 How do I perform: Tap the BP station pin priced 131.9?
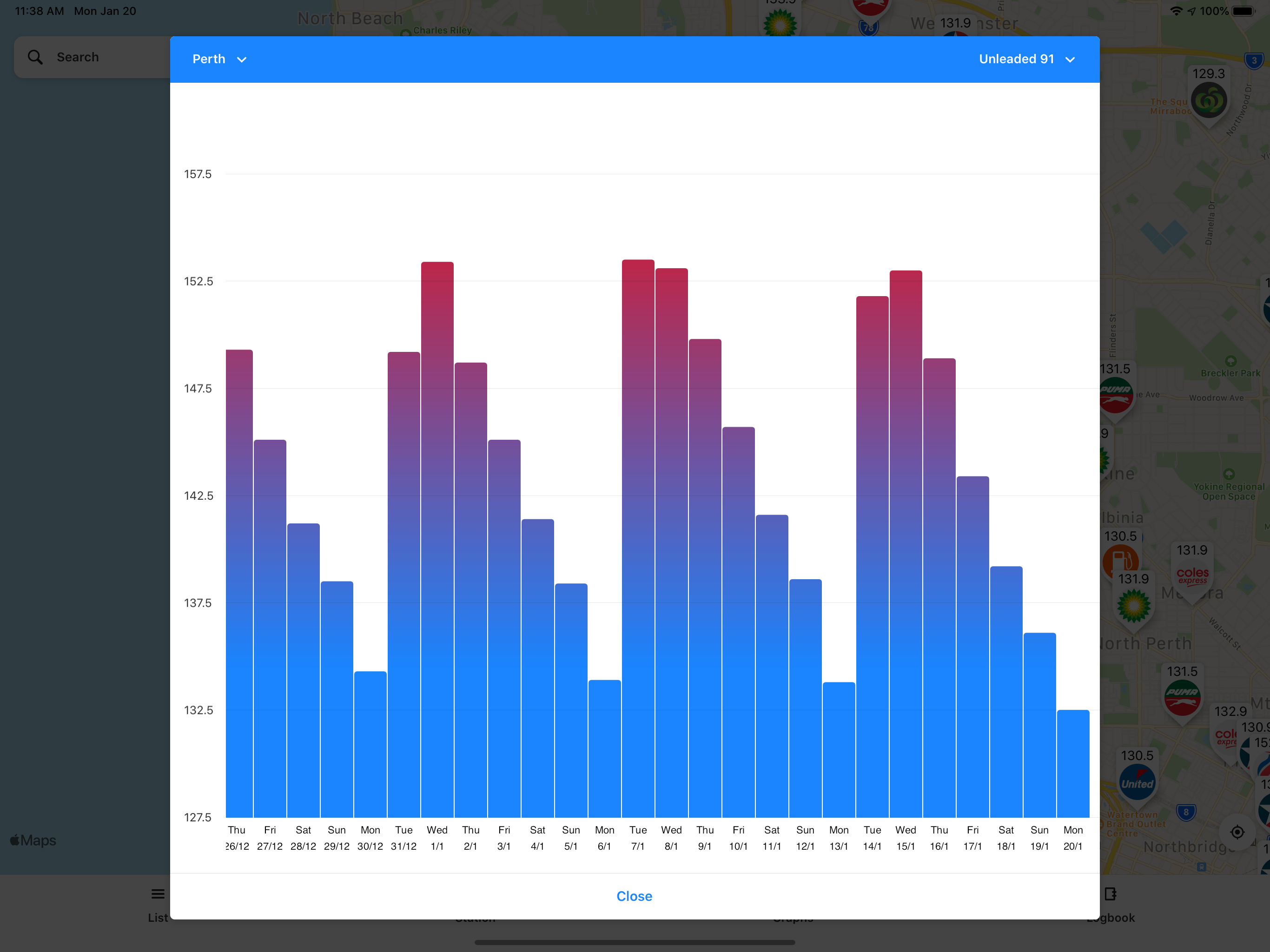point(1133,606)
